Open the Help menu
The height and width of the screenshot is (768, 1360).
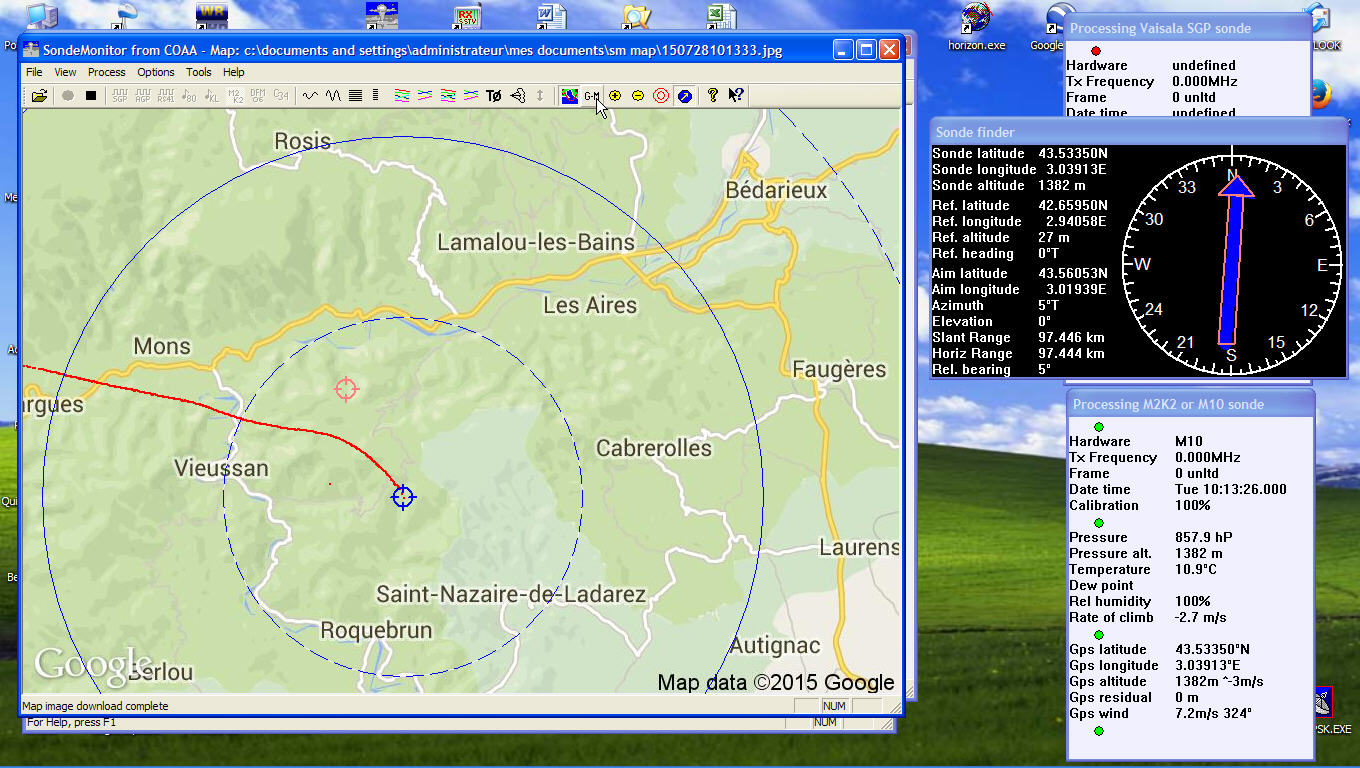pyautogui.click(x=234, y=72)
